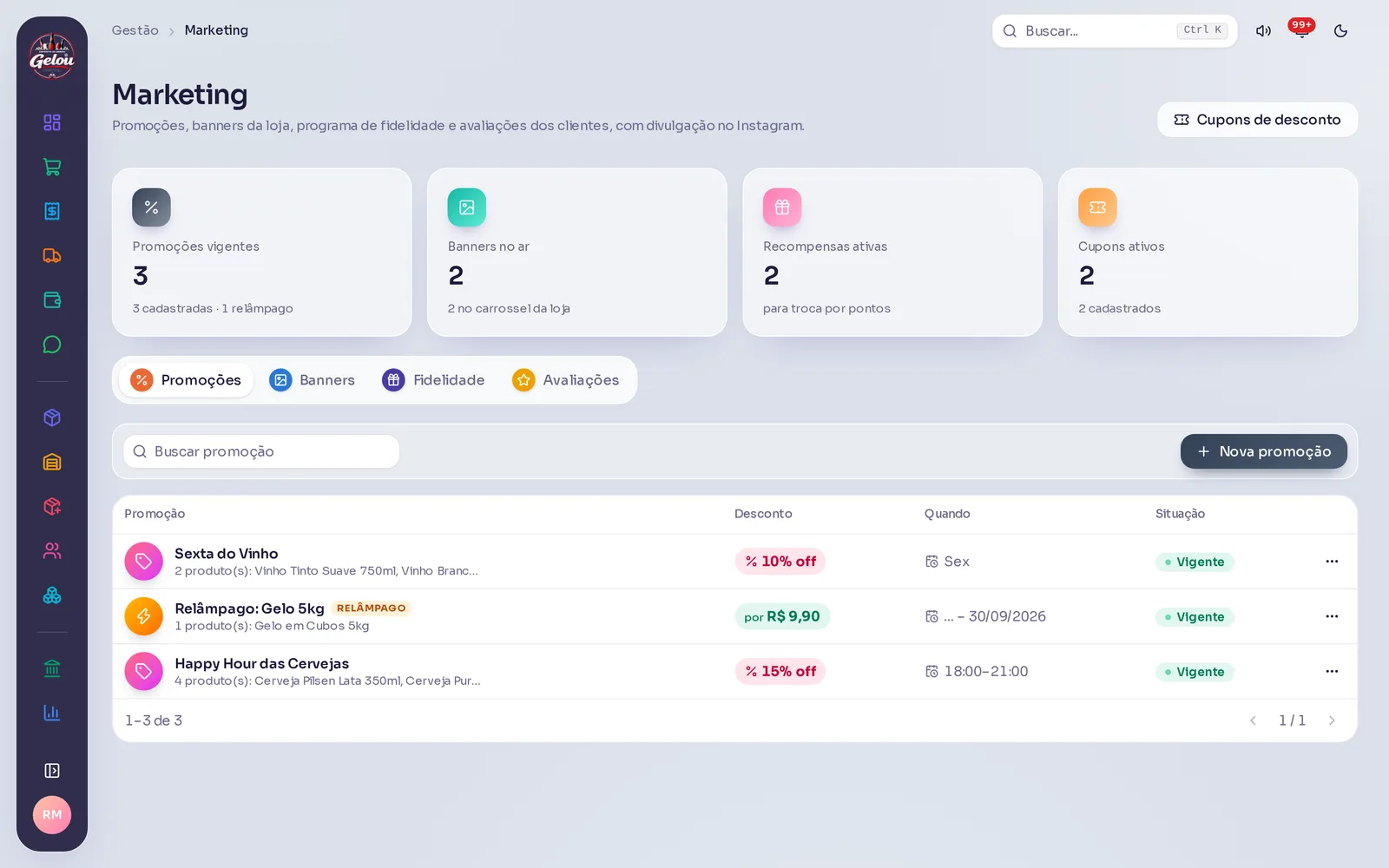Click the Gestão breadcrumb link

coord(135,30)
